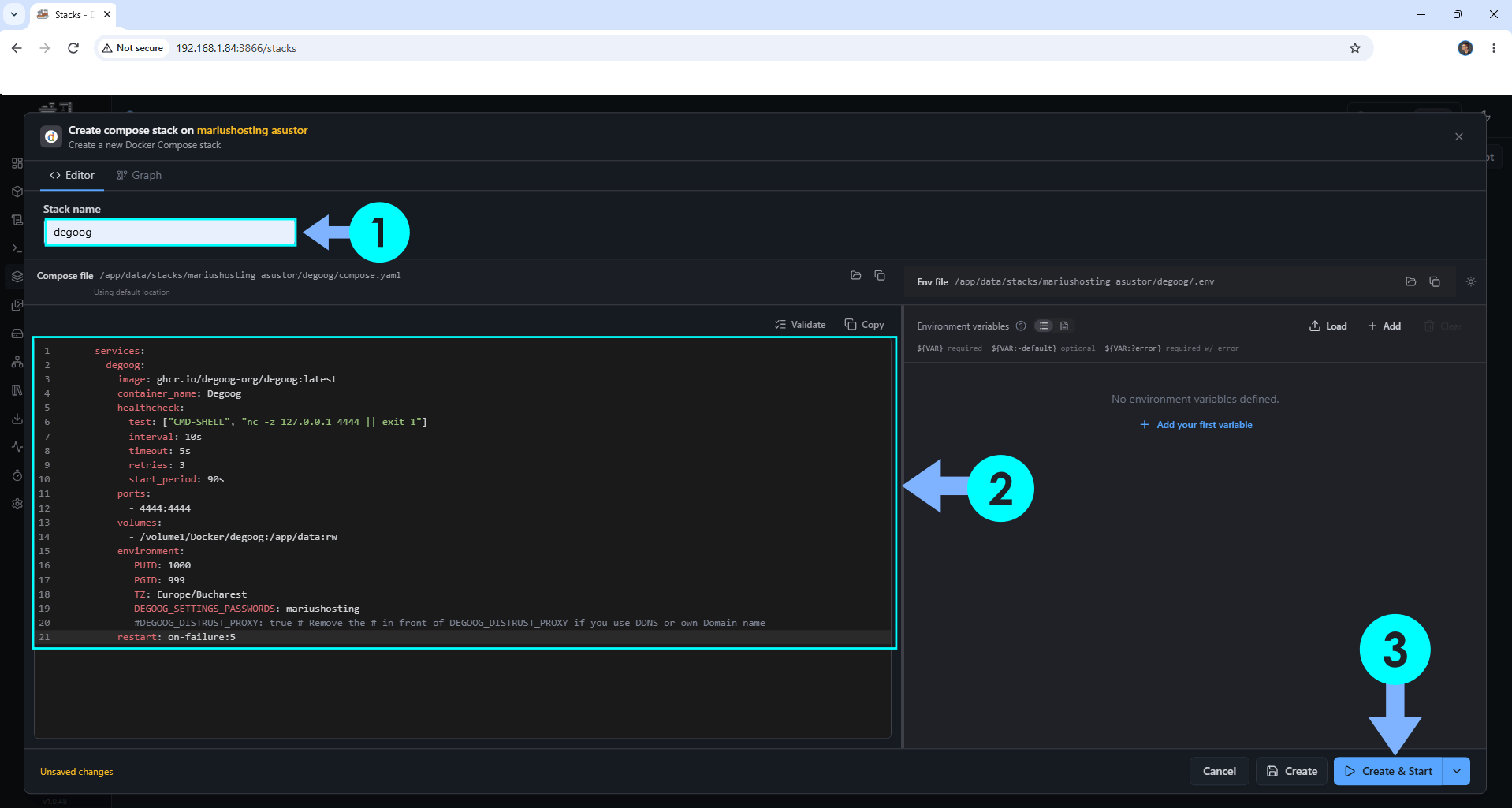Toggle the editor theme sun icon
This screenshot has height=808, width=1512.
click(1471, 281)
